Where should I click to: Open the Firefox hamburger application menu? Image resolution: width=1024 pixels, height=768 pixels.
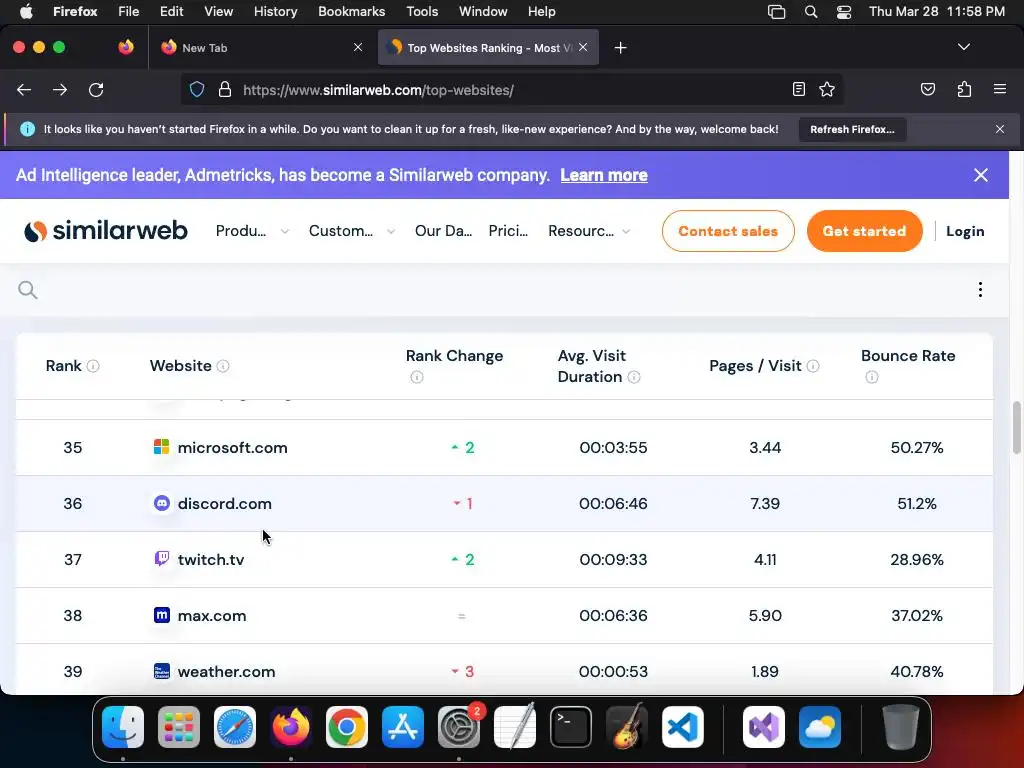point(999,89)
